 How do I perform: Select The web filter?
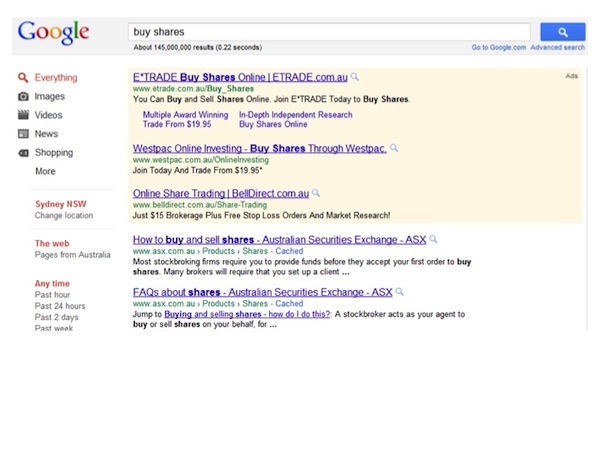52,243
